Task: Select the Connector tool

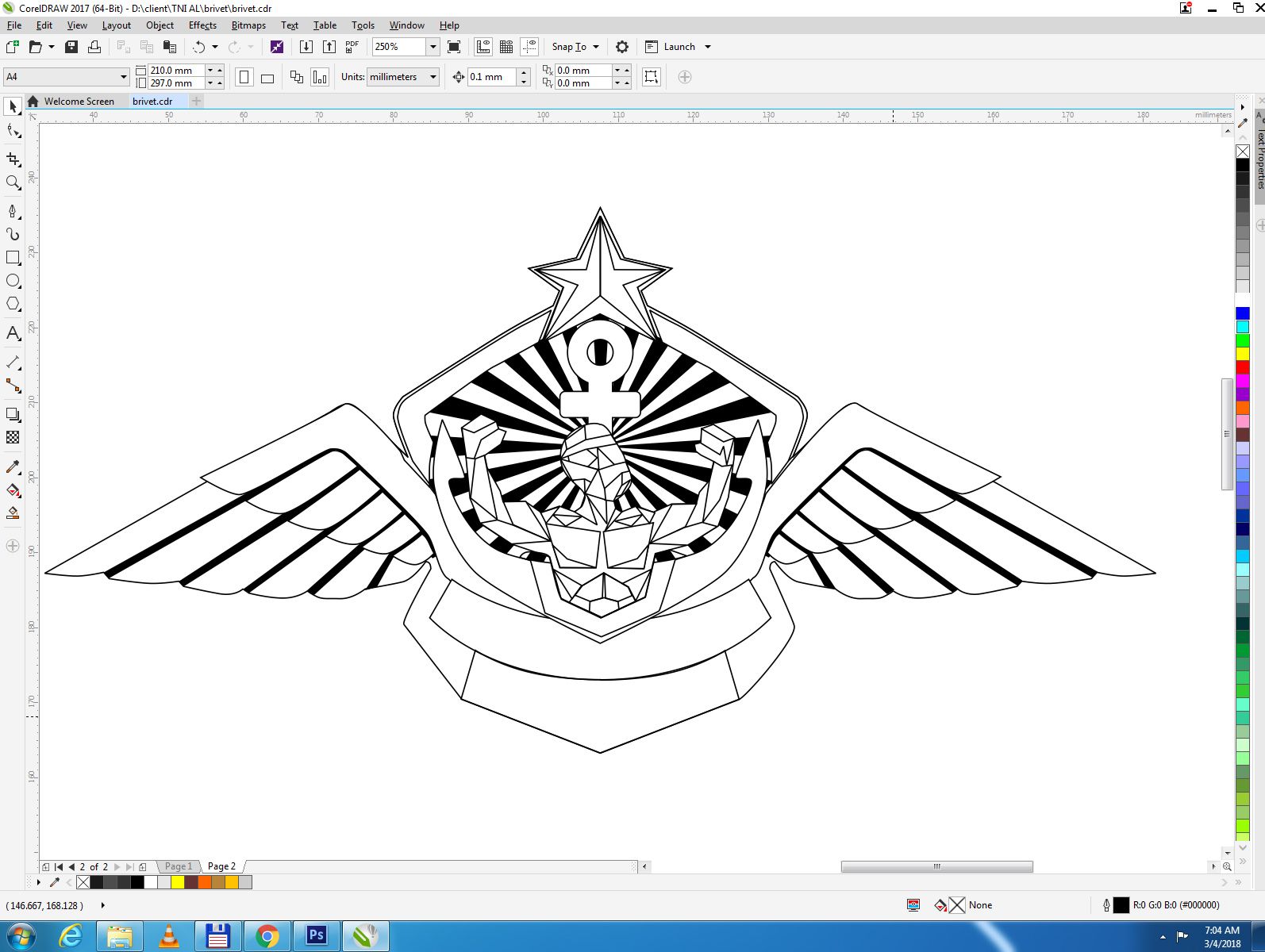Action: tap(13, 386)
